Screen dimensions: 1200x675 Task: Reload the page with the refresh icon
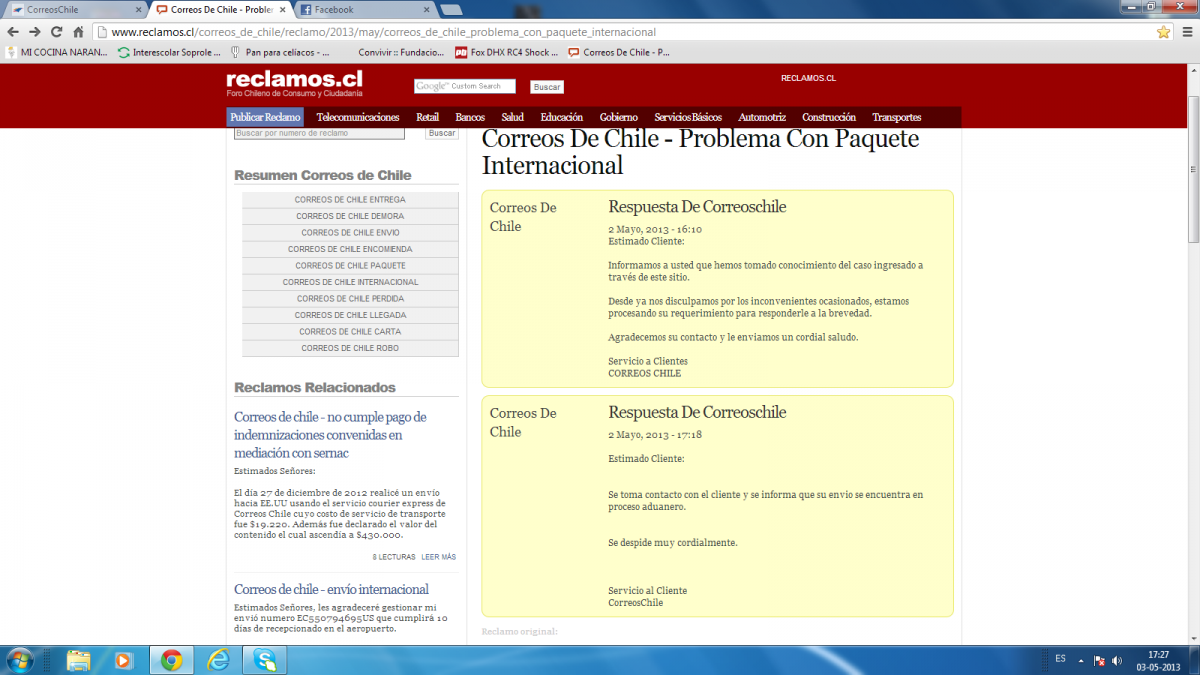click(59, 32)
